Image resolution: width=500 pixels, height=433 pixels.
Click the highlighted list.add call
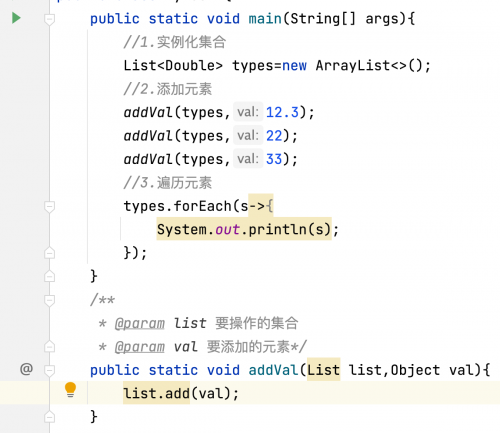(x=156, y=393)
